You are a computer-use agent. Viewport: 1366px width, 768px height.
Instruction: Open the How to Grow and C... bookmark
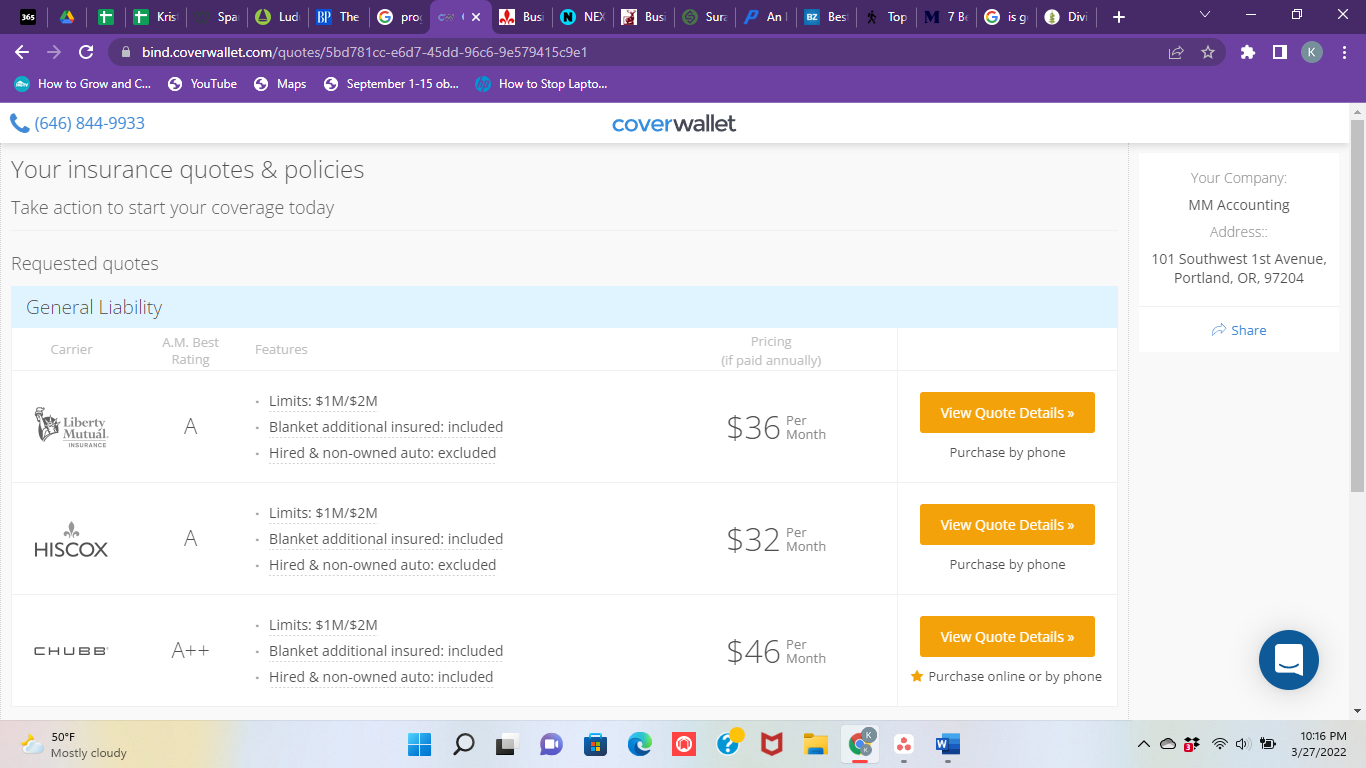point(83,84)
